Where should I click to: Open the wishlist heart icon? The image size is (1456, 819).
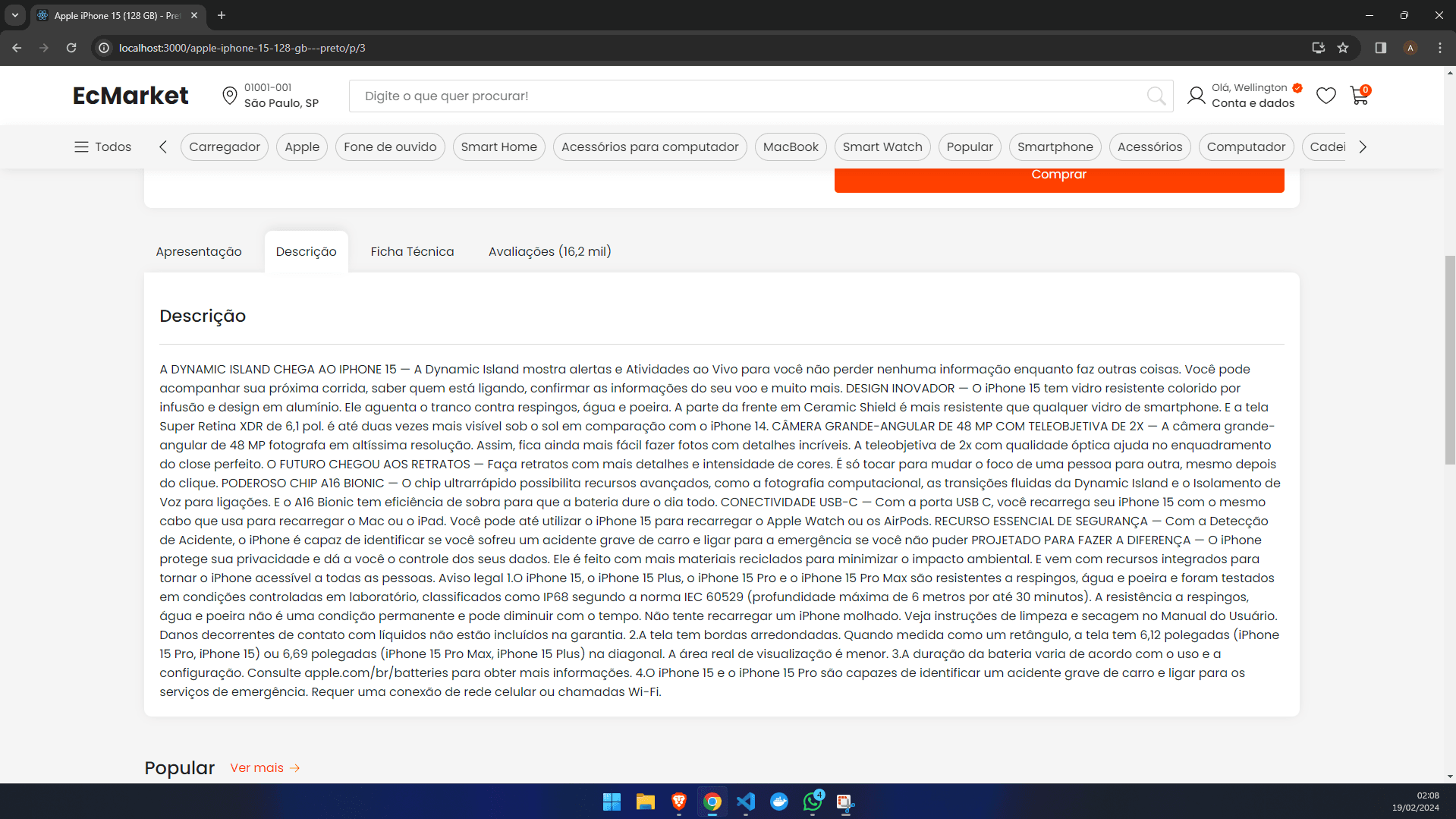[1325, 96]
